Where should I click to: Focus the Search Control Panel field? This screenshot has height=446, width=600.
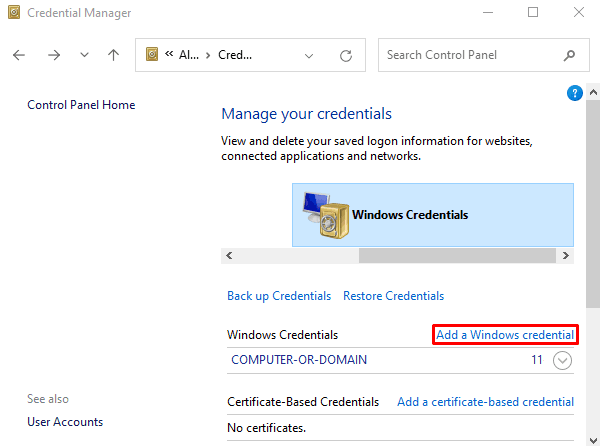tap(484, 55)
